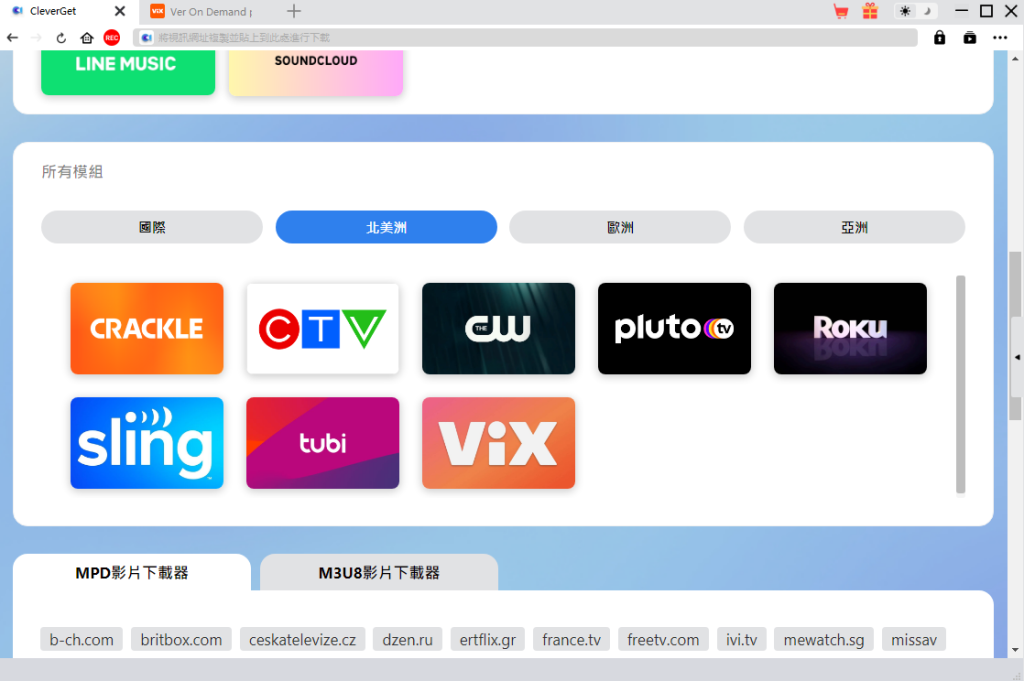The width and height of the screenshot is (1024, 681).
Task: Open the Tubi module tile
Action: click(x=323, y=443)
